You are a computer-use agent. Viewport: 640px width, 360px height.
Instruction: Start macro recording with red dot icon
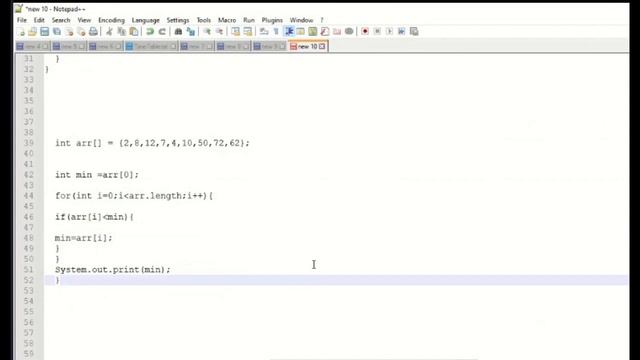[x=365, y=31]
